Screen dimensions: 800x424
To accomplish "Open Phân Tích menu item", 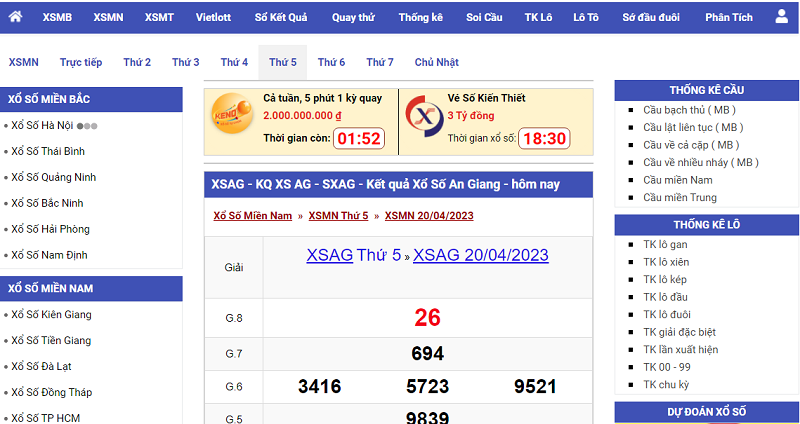I will tap(729, 17).
